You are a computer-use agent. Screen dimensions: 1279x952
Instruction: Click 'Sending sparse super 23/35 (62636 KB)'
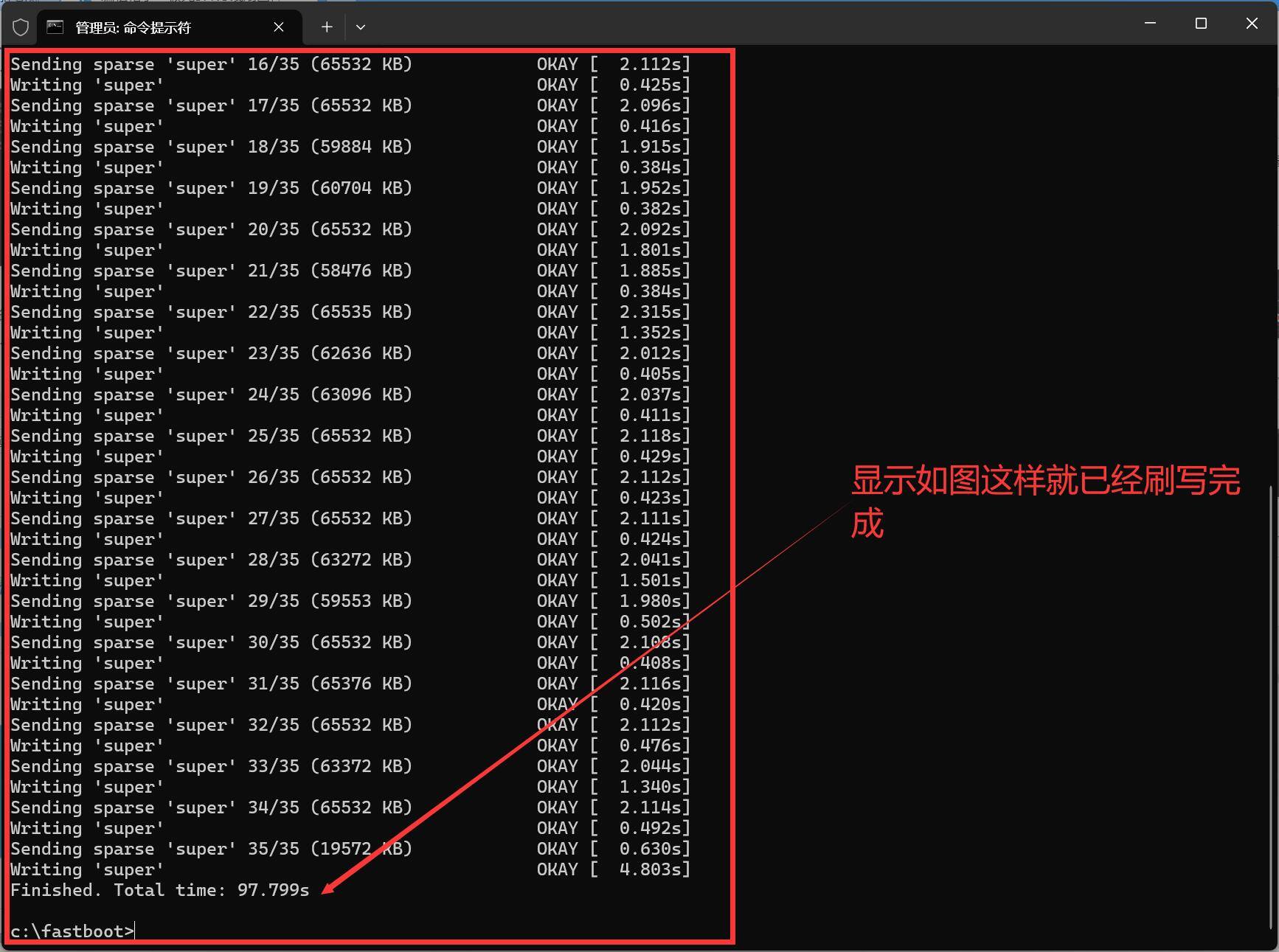point(211,353)
